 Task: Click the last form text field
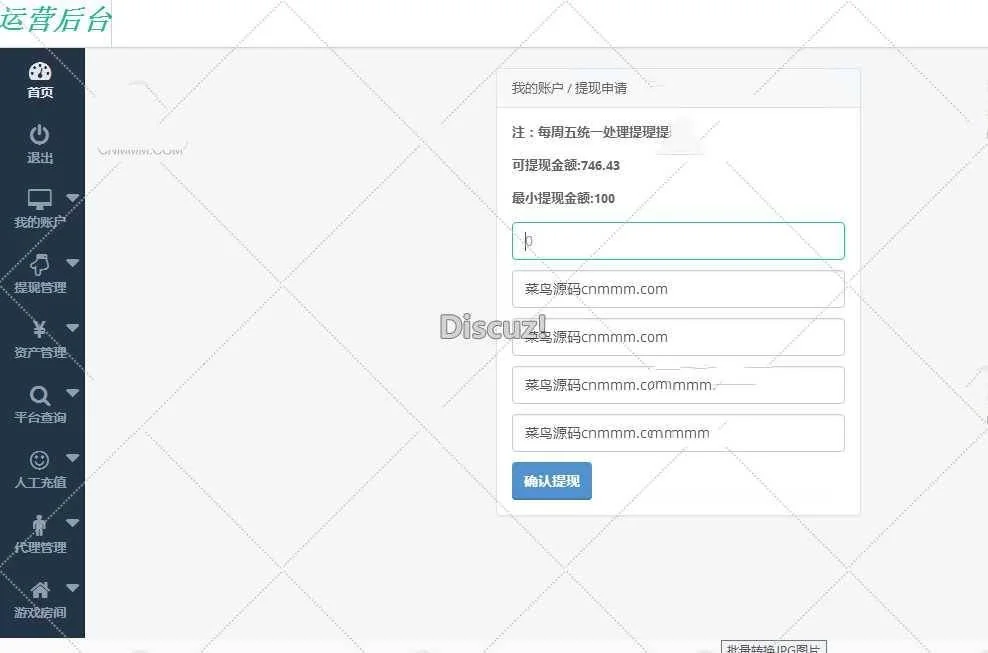click(678, 433)
